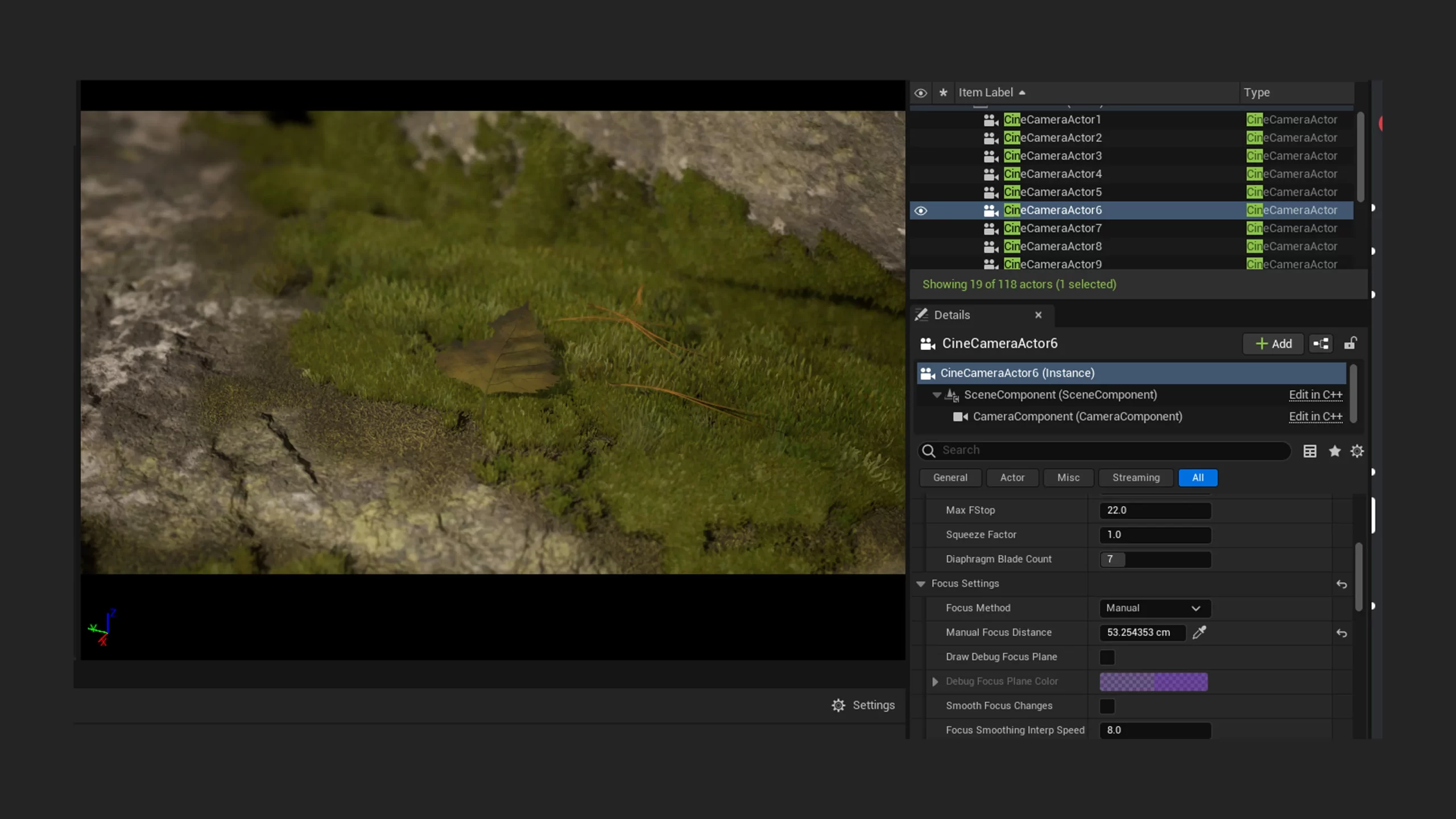Switch to the Misc filter tab
Screen dimensions: 1456x819
1068,478
